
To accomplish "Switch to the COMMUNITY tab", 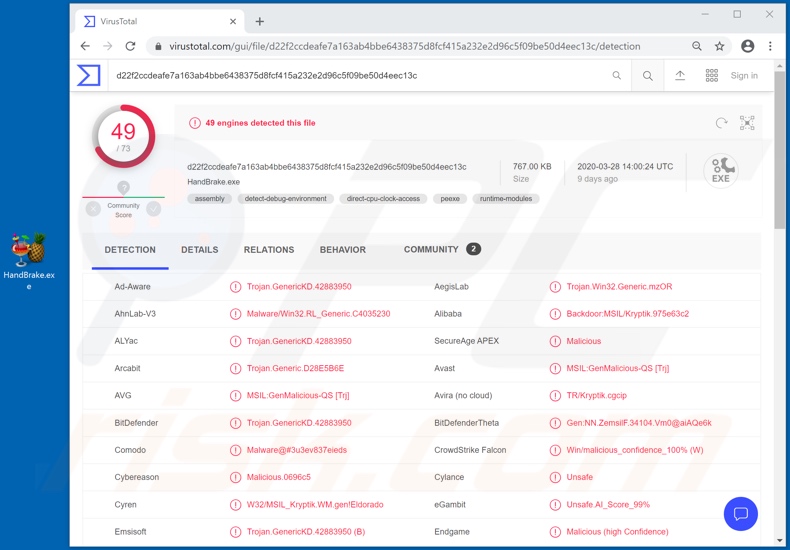I will (x=442, y=249).
